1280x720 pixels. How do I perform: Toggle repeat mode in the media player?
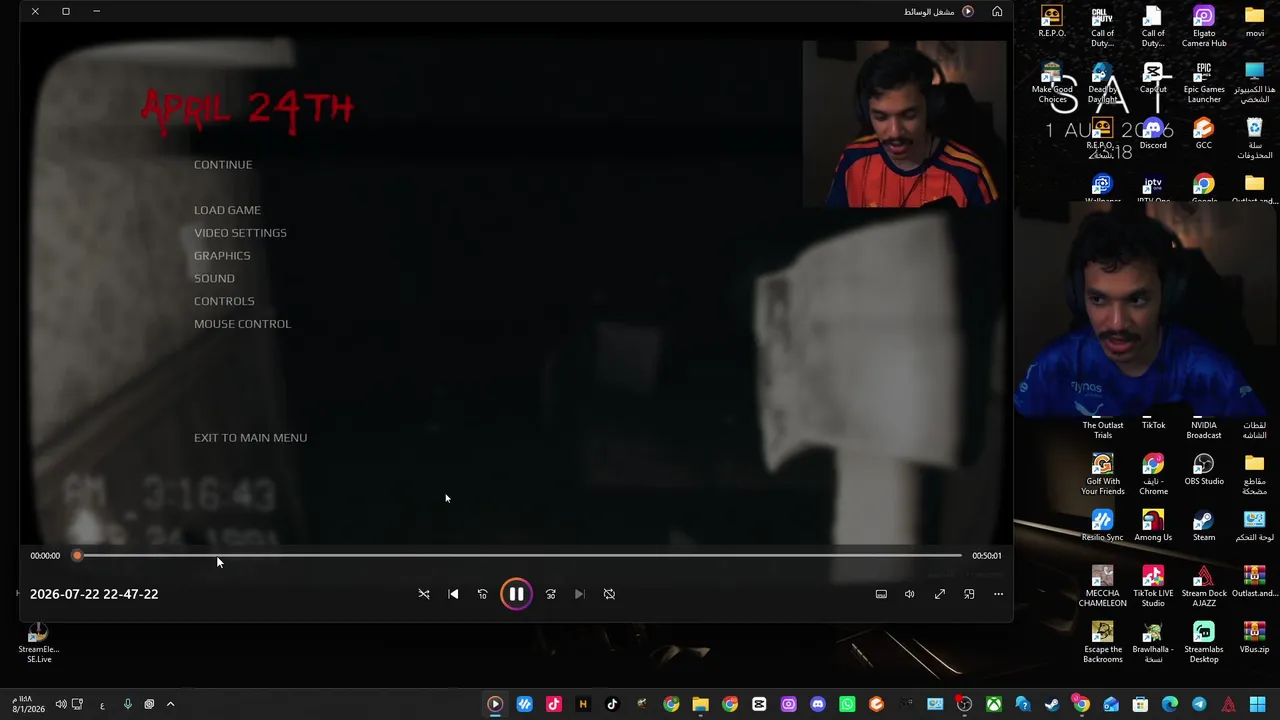[x=609, y=594]
